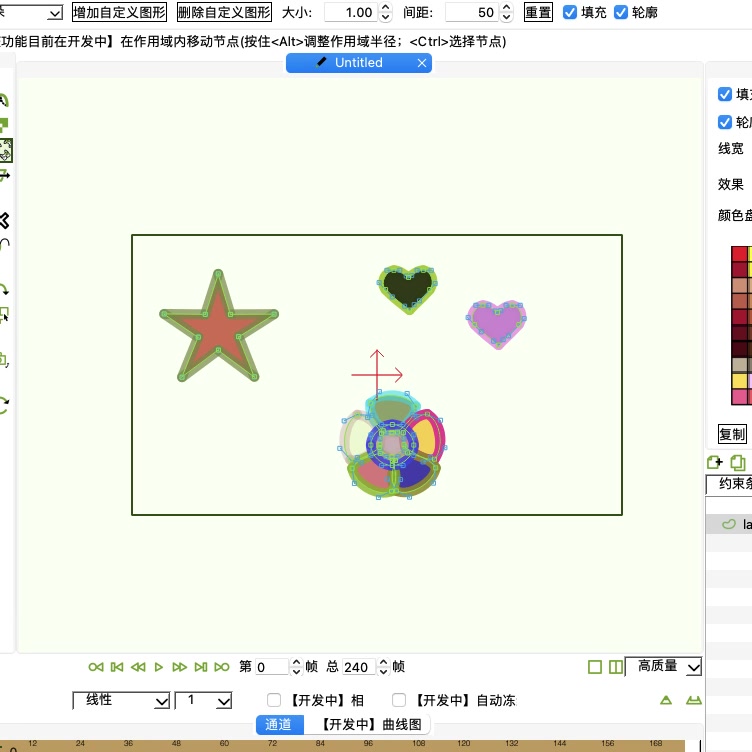Expand the dropdown showing value 1
Image resolution: width=752 pixels, height=752 pixels.
204,701
